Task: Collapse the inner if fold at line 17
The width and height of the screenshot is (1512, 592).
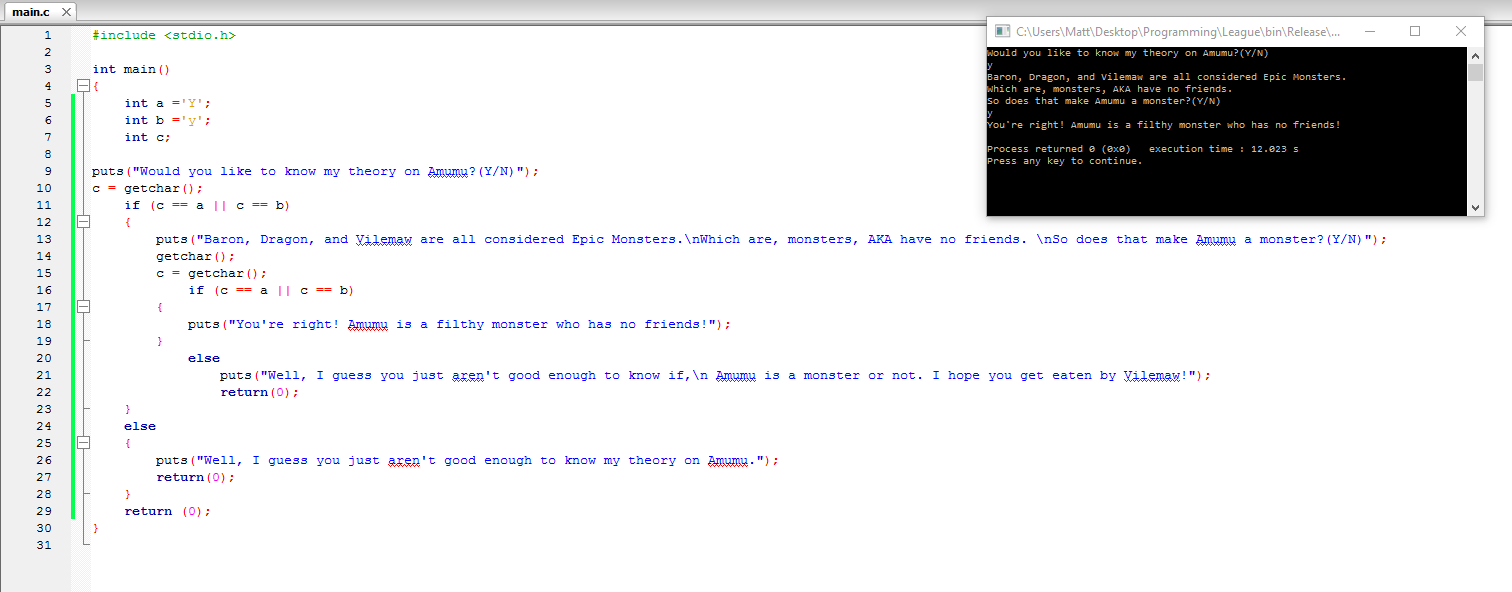Action: (x=84, y=307)
